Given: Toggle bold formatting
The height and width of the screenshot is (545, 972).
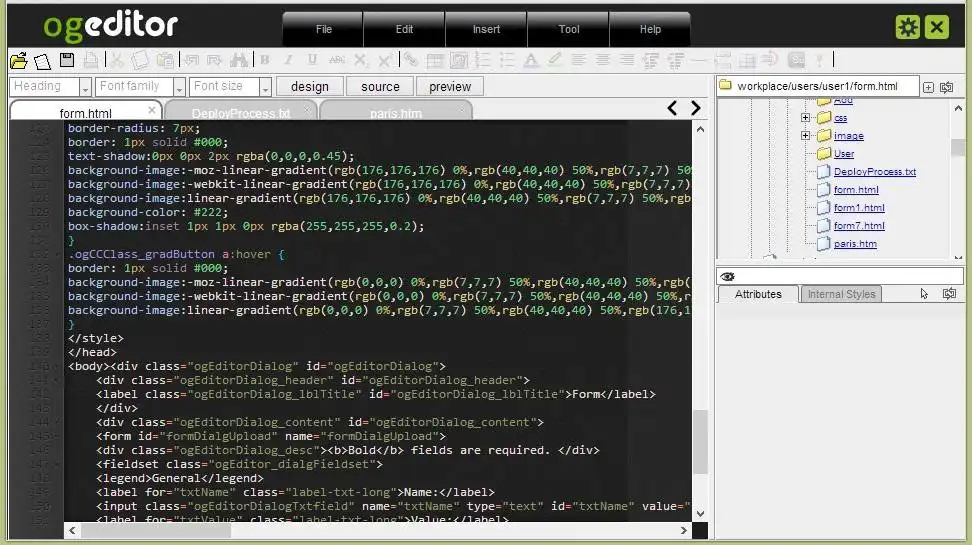Looking at the screenshot, I should click(x=265, y=60).
